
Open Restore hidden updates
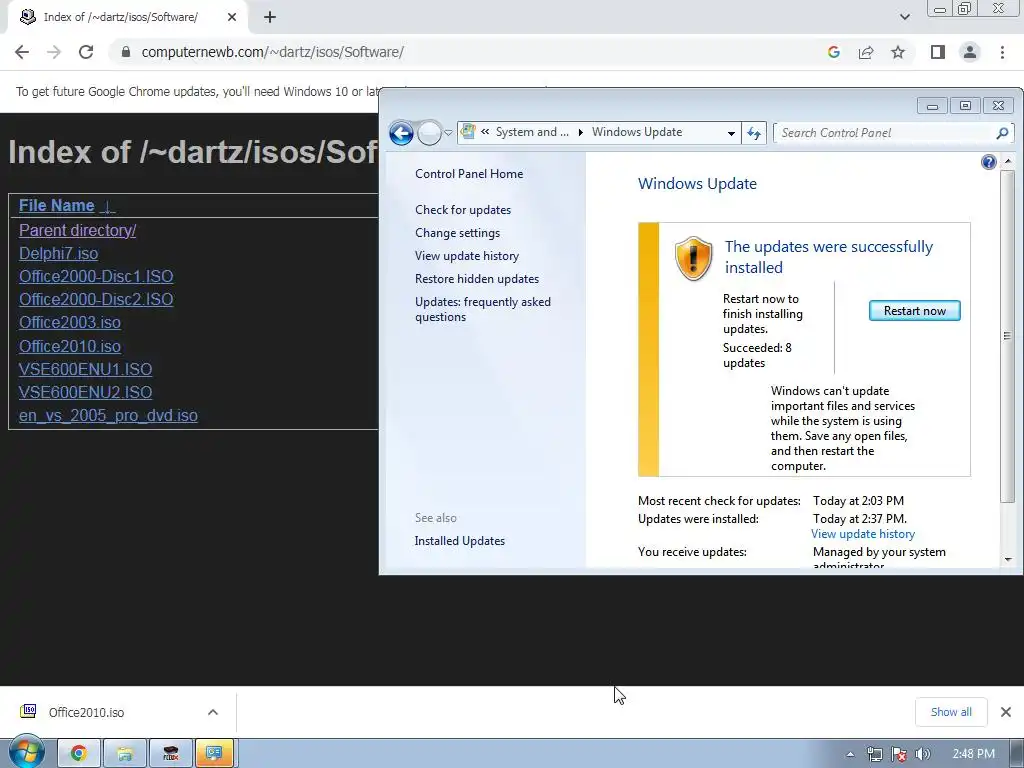(477, 279)
